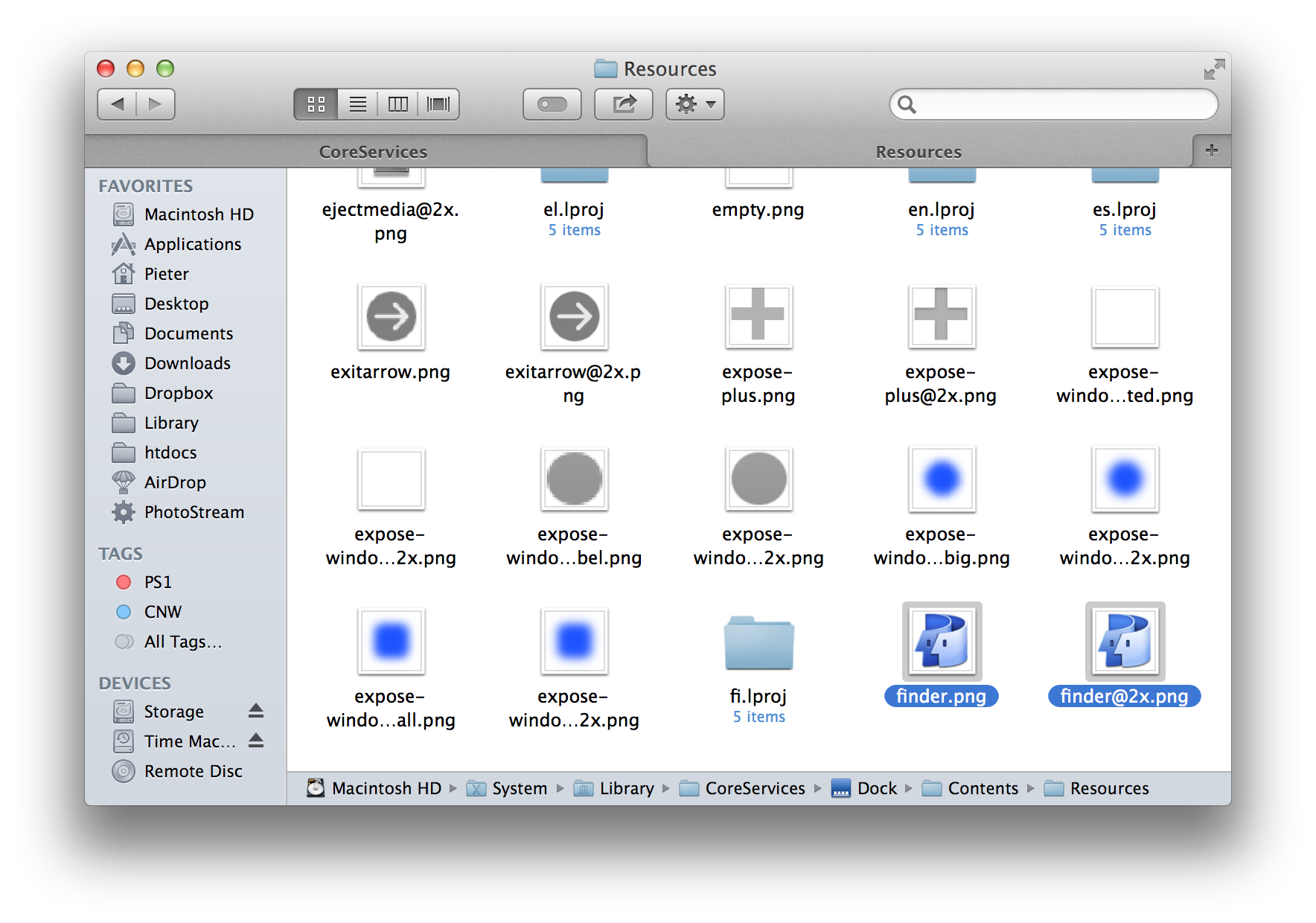Click in the Finder search field
This screenshot has height=923, width=1316.
coord(1054,104)
